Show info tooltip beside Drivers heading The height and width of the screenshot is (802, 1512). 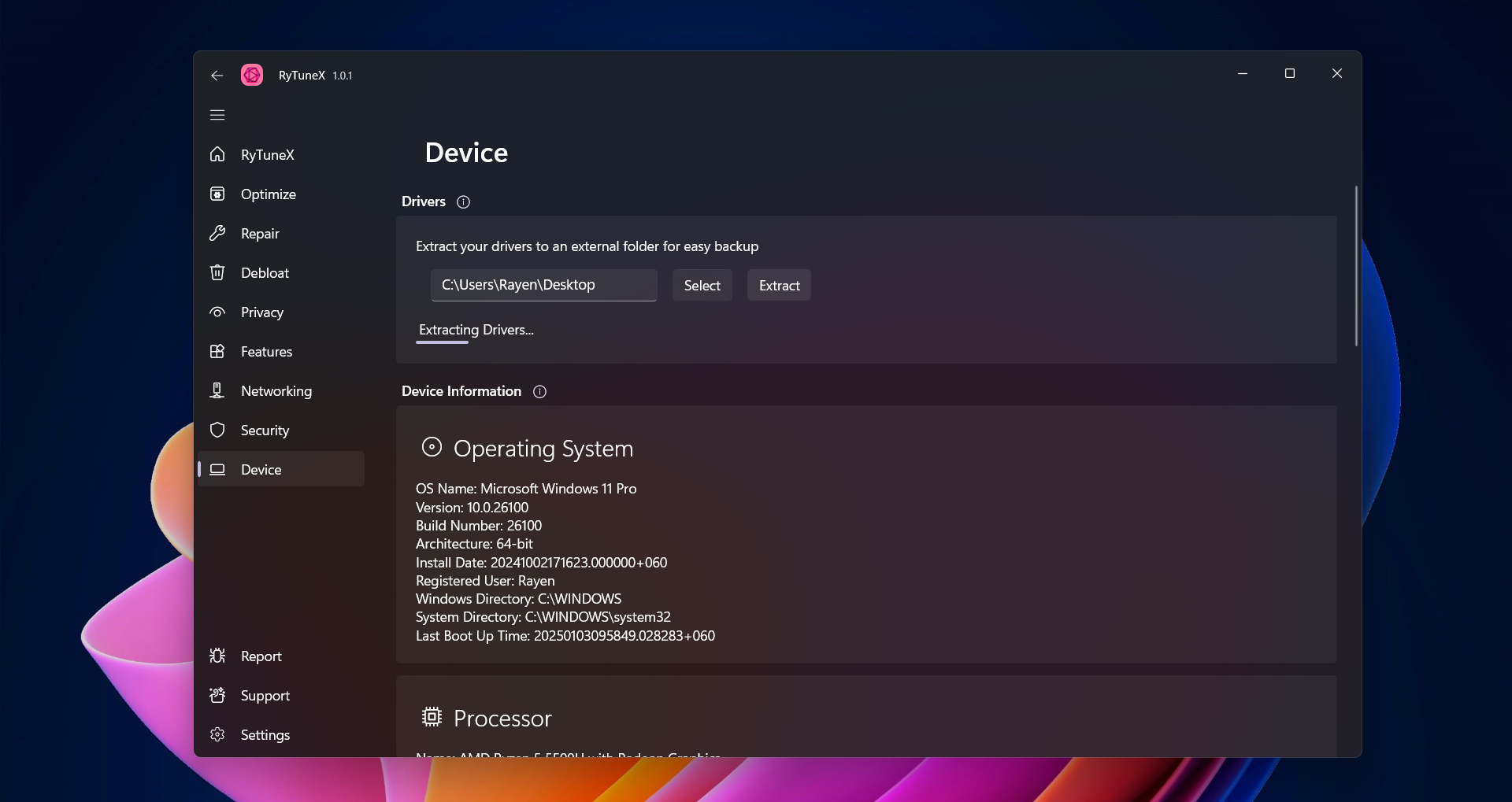coord(463,202)
